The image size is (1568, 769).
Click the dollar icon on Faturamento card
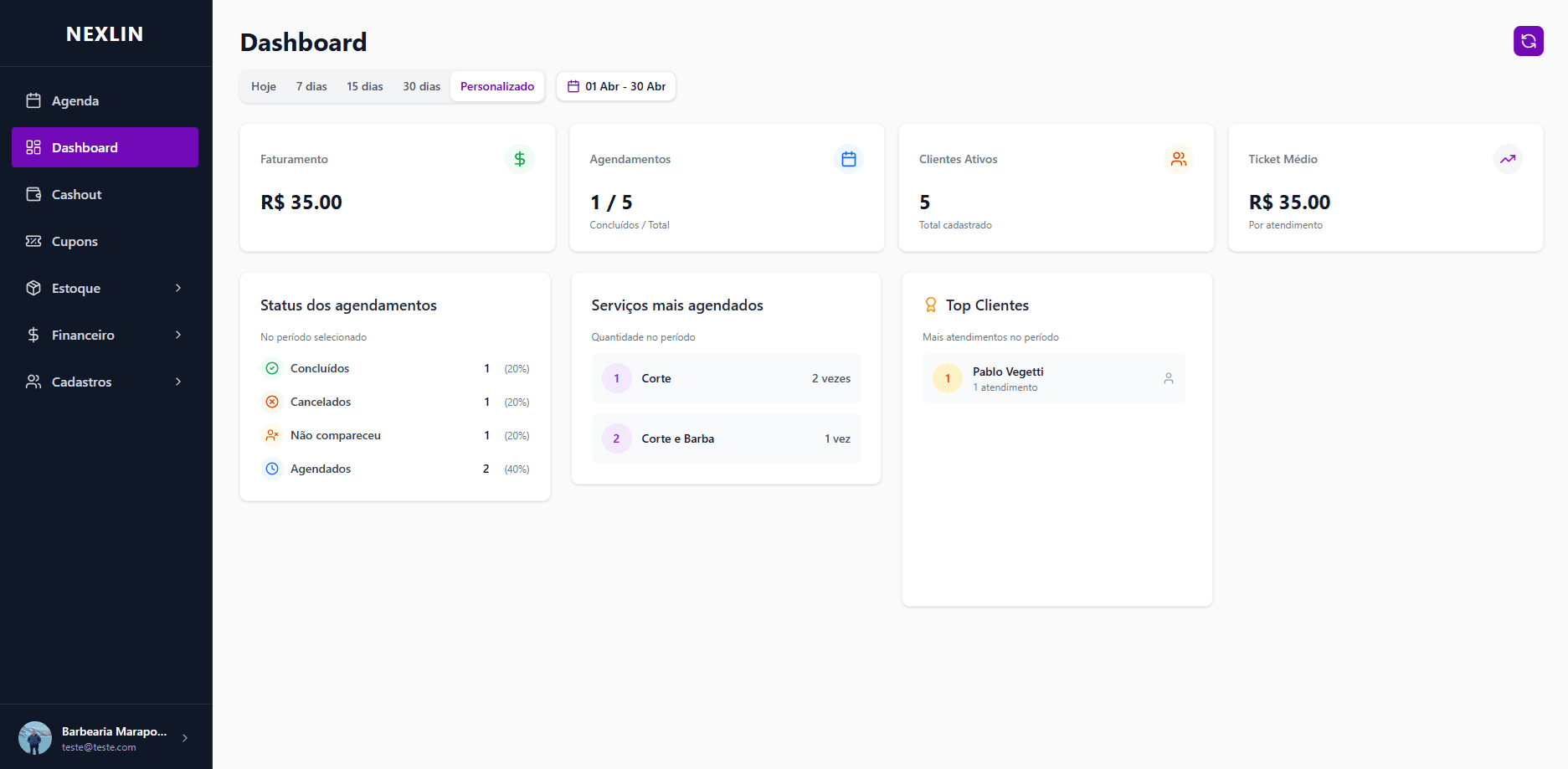click(519, 159)
